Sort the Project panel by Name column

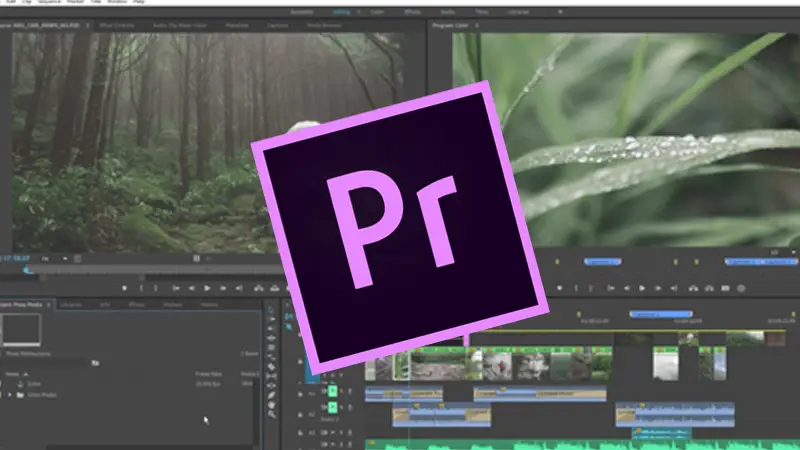16,374
